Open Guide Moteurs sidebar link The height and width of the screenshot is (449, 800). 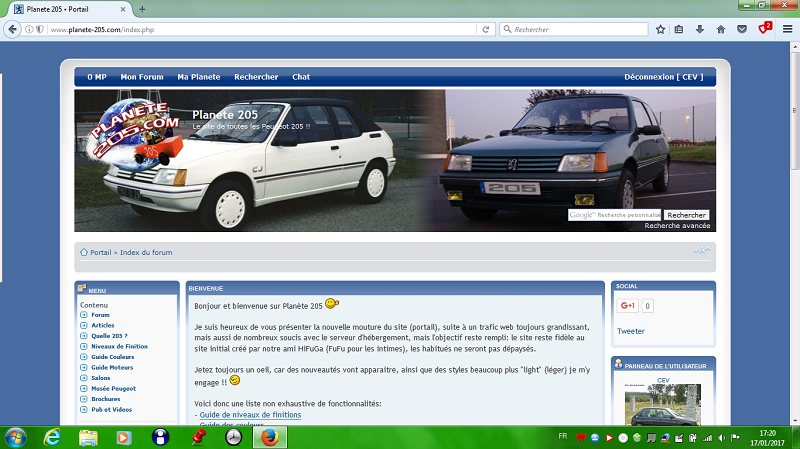point(112,367)
